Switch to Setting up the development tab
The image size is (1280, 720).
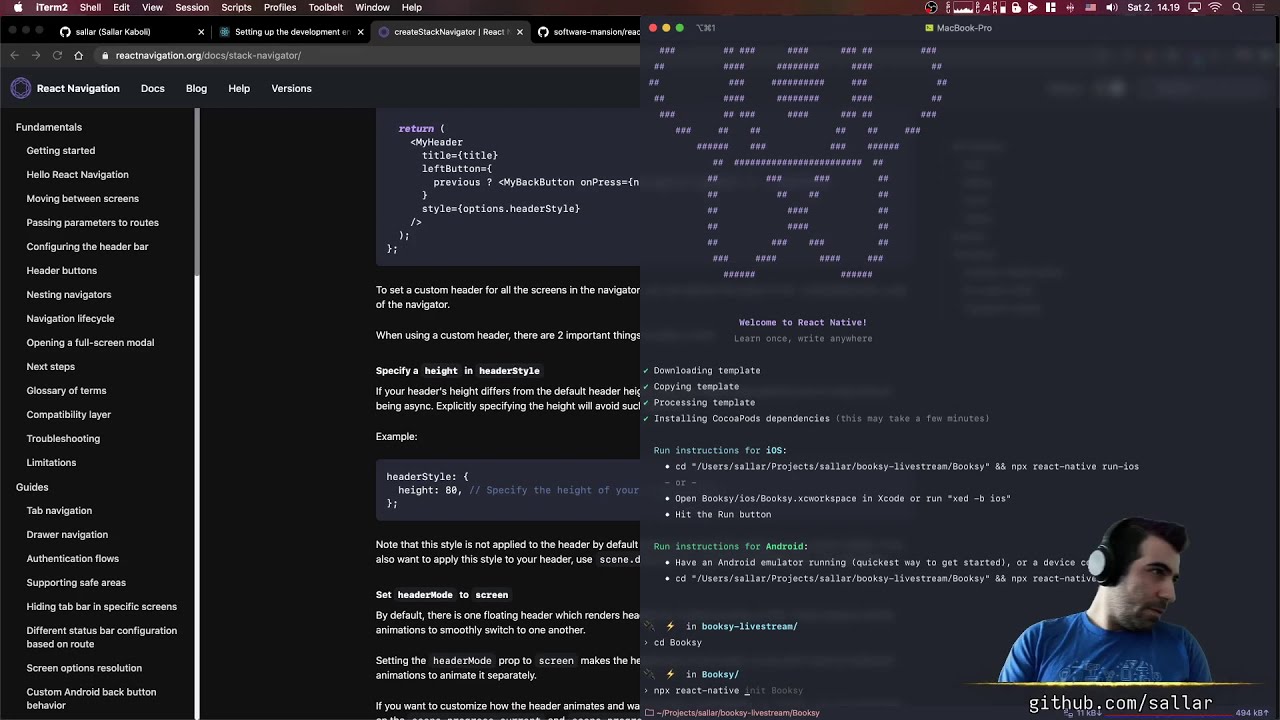292,32
